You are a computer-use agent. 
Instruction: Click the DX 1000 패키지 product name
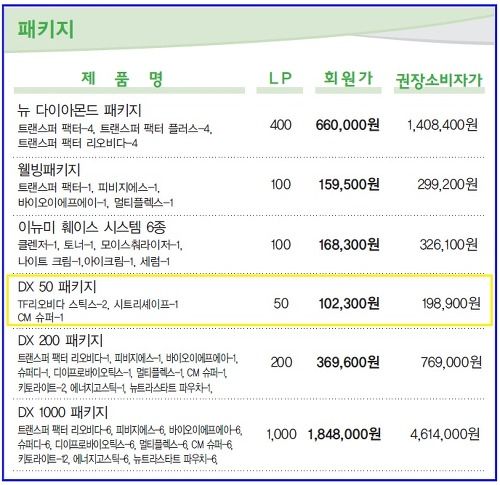tap(63, 412)
